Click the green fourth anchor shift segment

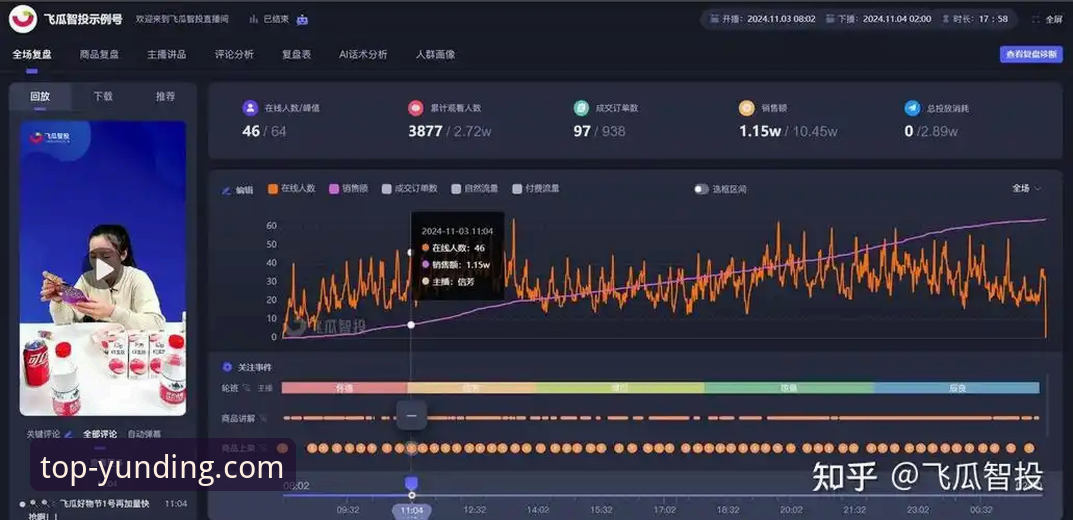click(789, 388)
